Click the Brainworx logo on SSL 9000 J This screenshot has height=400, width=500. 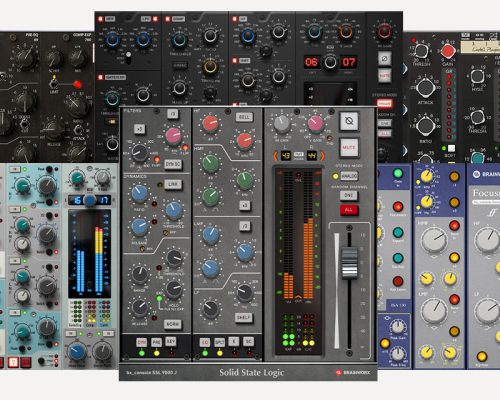pyautogui.click(x=353, y=373)
